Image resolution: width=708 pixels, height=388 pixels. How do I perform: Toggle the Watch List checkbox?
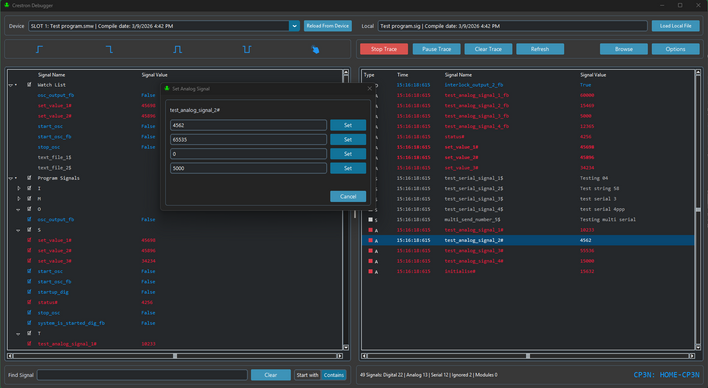[x=29, y=84]
